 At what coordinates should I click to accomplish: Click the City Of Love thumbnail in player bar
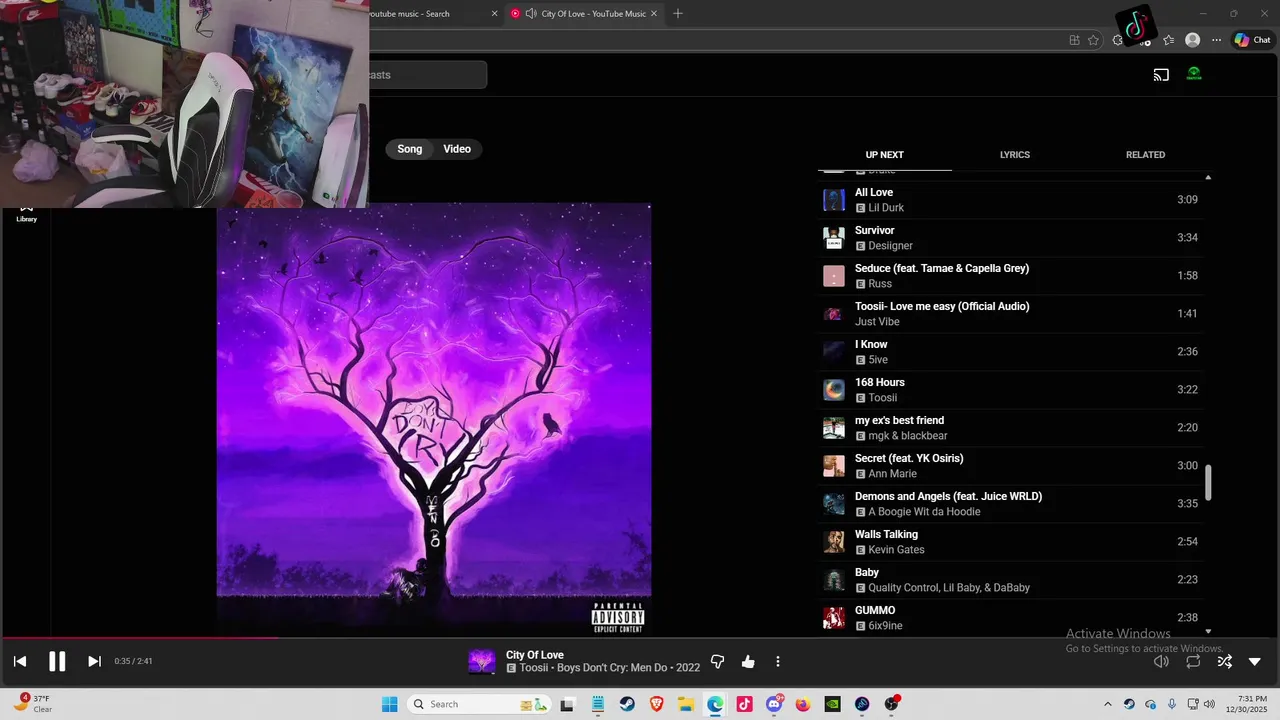click(482, 661)
